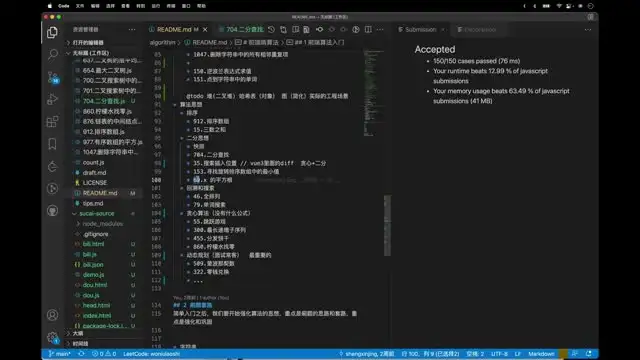Click LeetCode: woniulaoshi status bar entry

coord(151,353)
